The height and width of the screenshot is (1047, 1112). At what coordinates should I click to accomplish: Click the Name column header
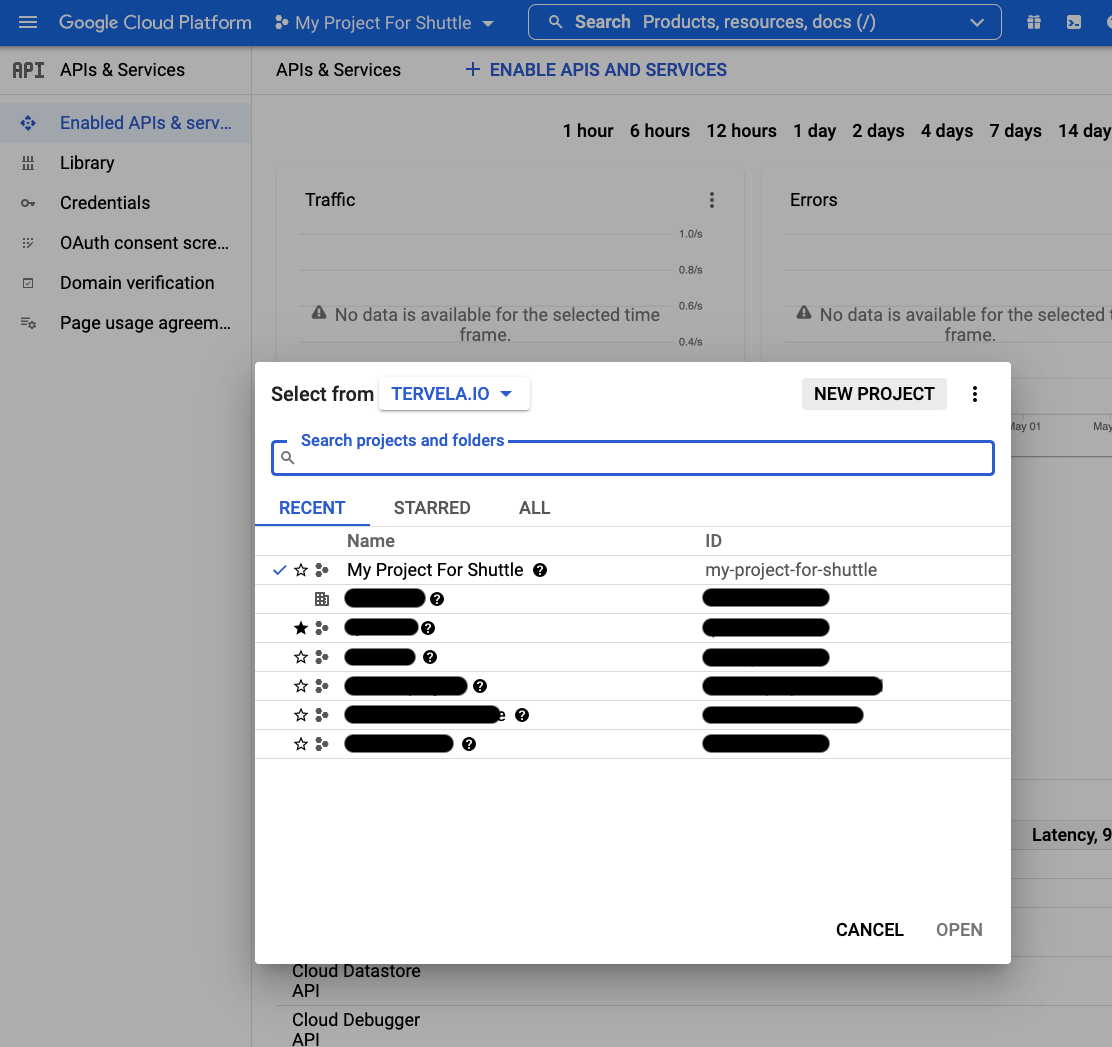pos(370,541)
